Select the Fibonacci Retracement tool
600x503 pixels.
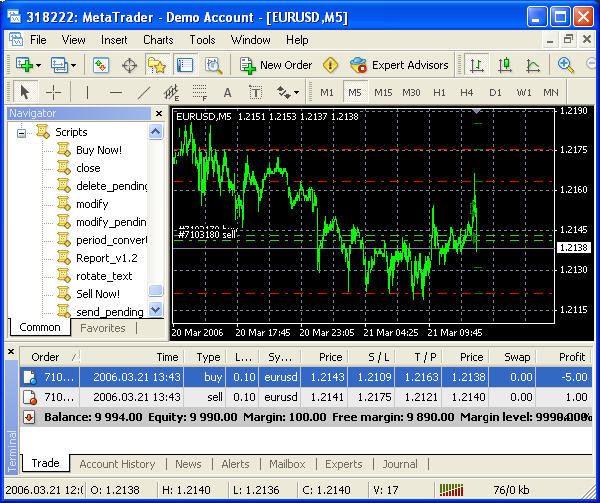(x=199, y=92)
